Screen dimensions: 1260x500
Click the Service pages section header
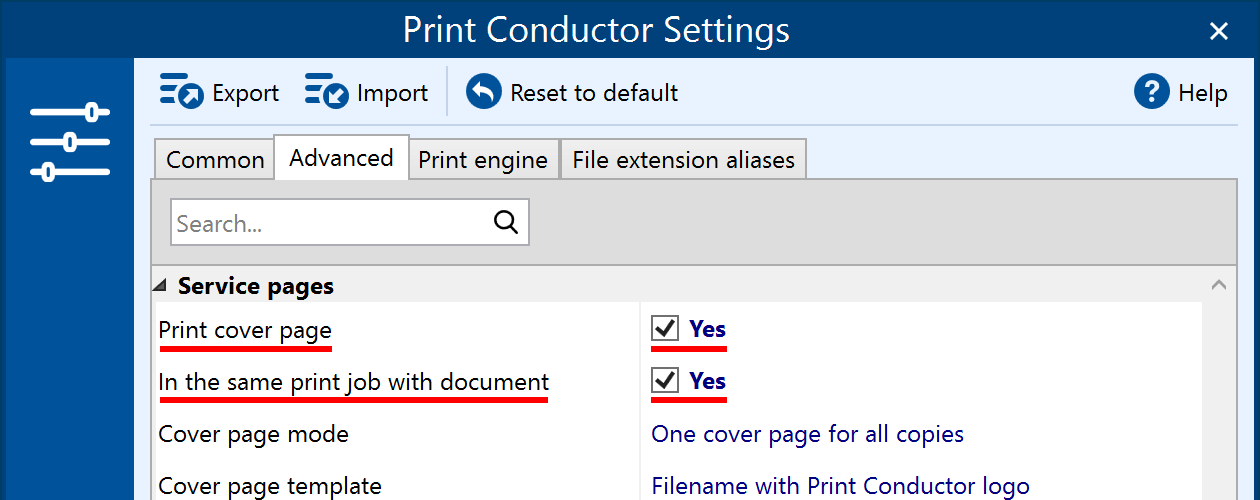(x=256, y=286)
